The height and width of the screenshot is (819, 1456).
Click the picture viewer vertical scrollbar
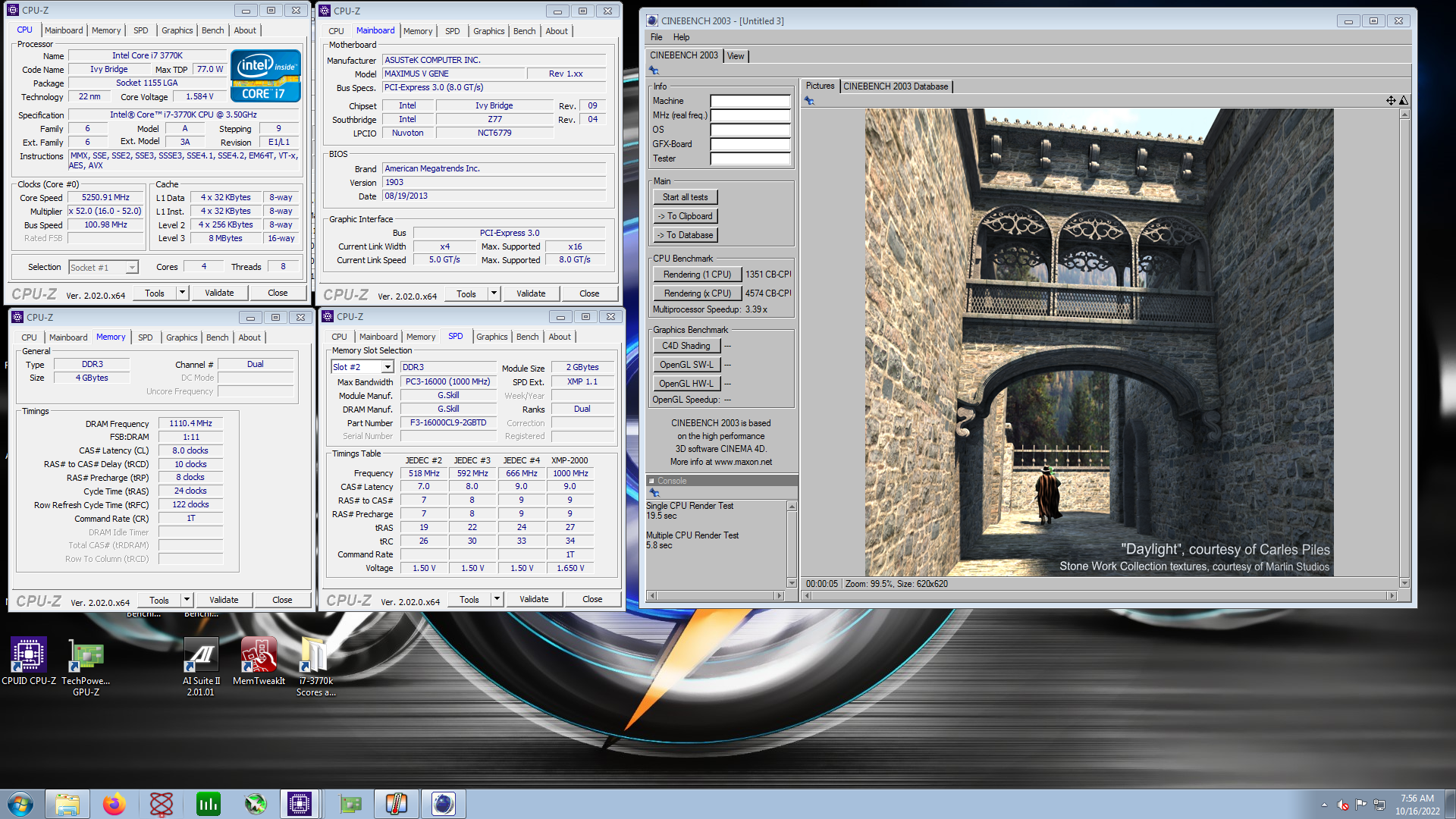pos(1404,349)
